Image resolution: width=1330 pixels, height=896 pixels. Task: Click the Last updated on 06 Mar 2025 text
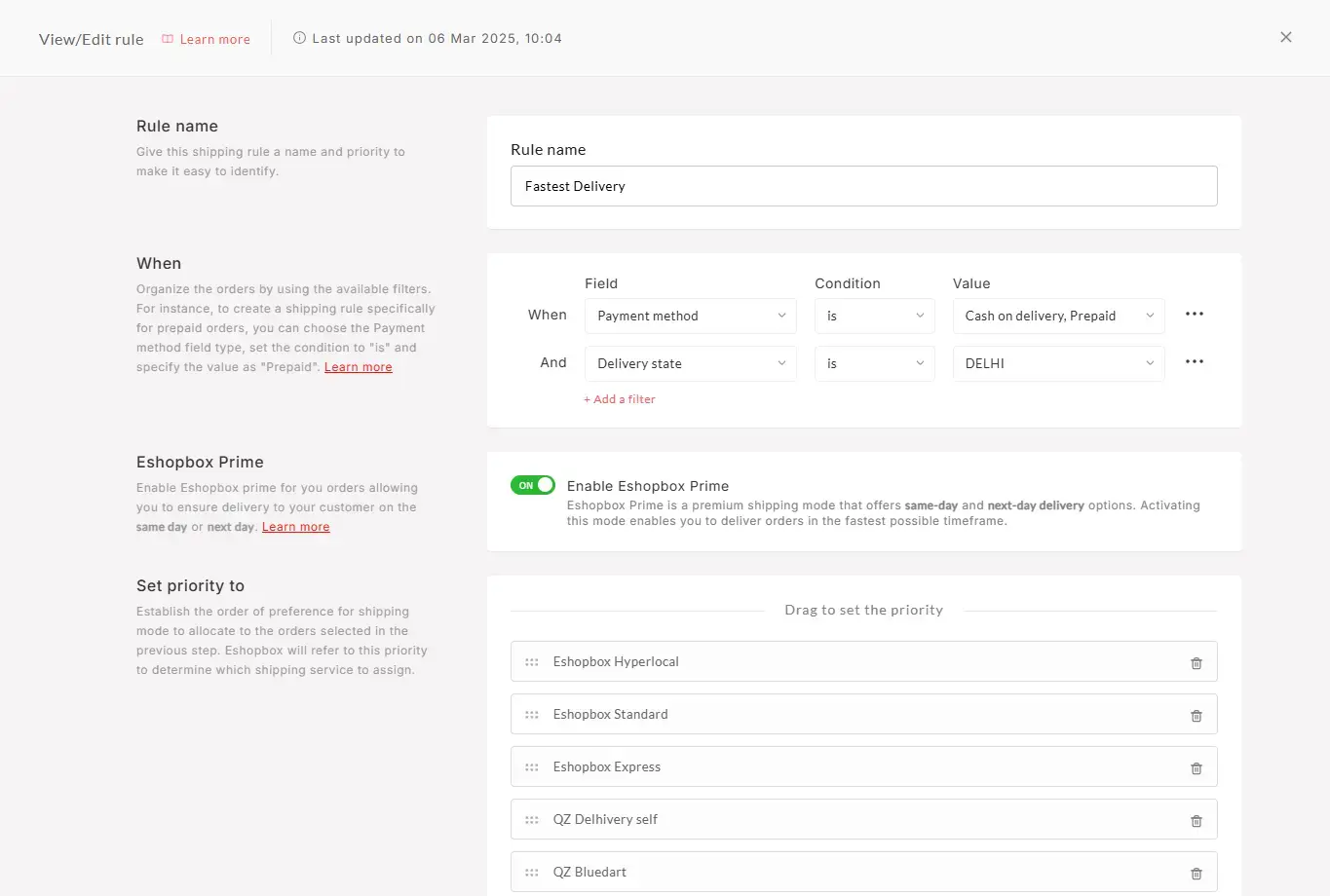click(437, 38)
